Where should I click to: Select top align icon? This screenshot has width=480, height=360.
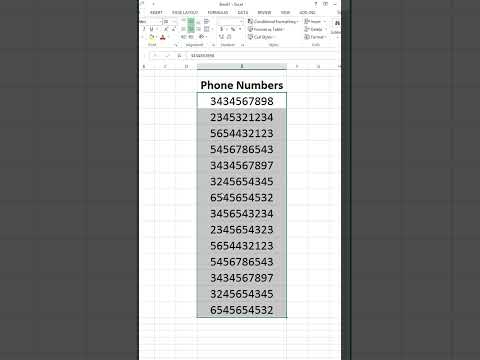(x=183, y=21)
